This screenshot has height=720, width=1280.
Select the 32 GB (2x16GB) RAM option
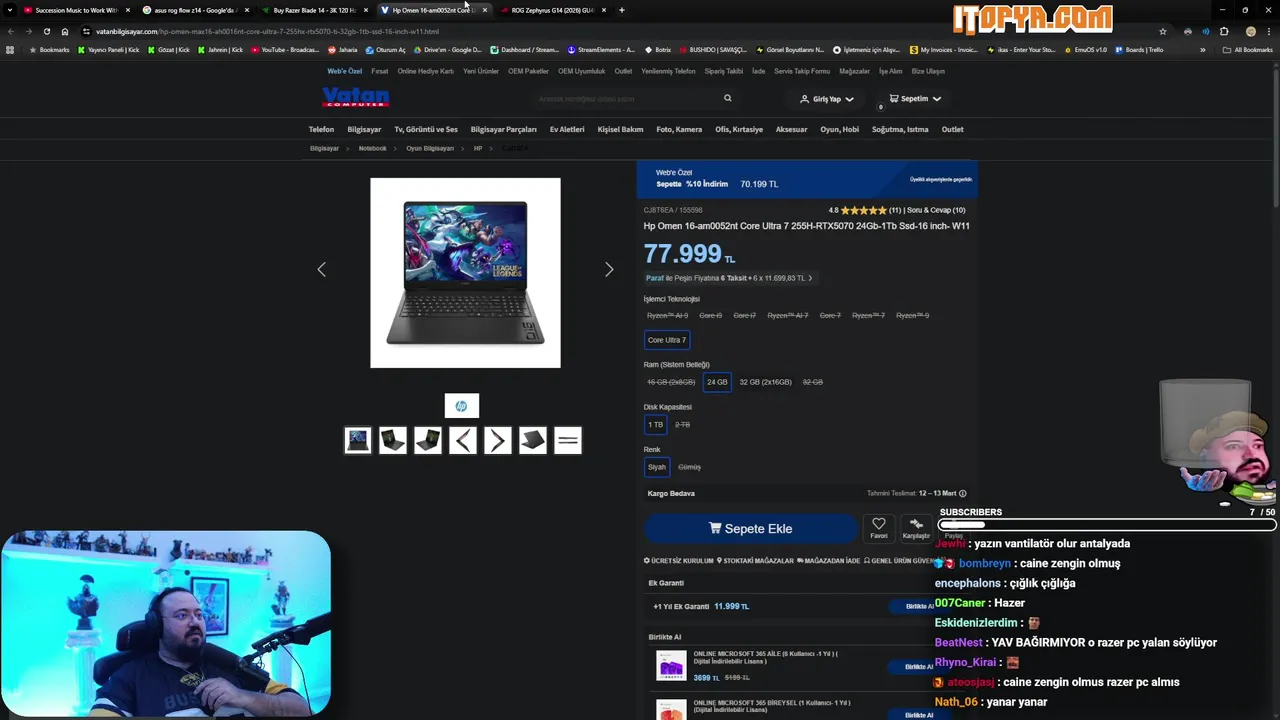pos(765,382)
